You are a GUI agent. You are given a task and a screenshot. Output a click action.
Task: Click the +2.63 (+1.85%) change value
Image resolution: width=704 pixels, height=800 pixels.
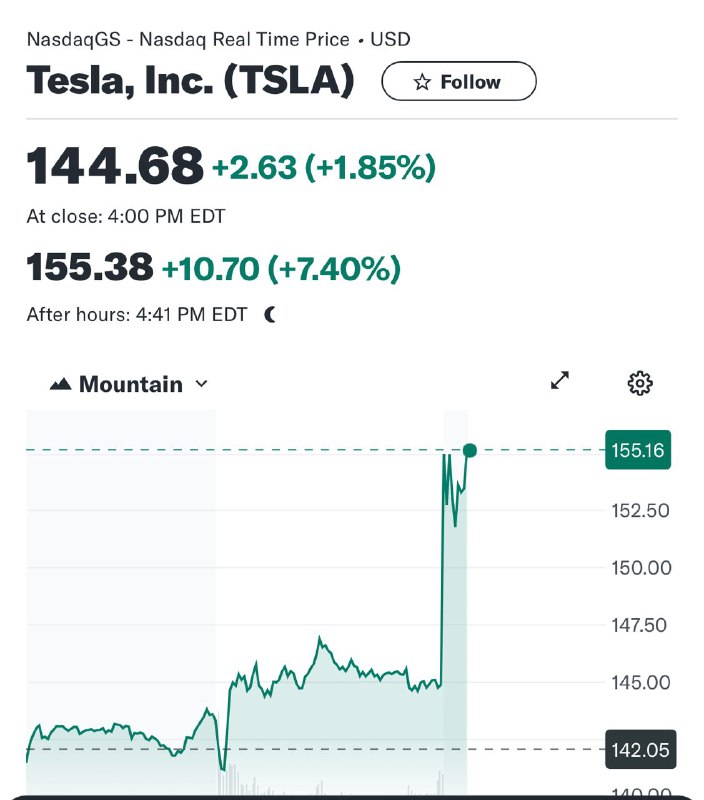point(323,167)
